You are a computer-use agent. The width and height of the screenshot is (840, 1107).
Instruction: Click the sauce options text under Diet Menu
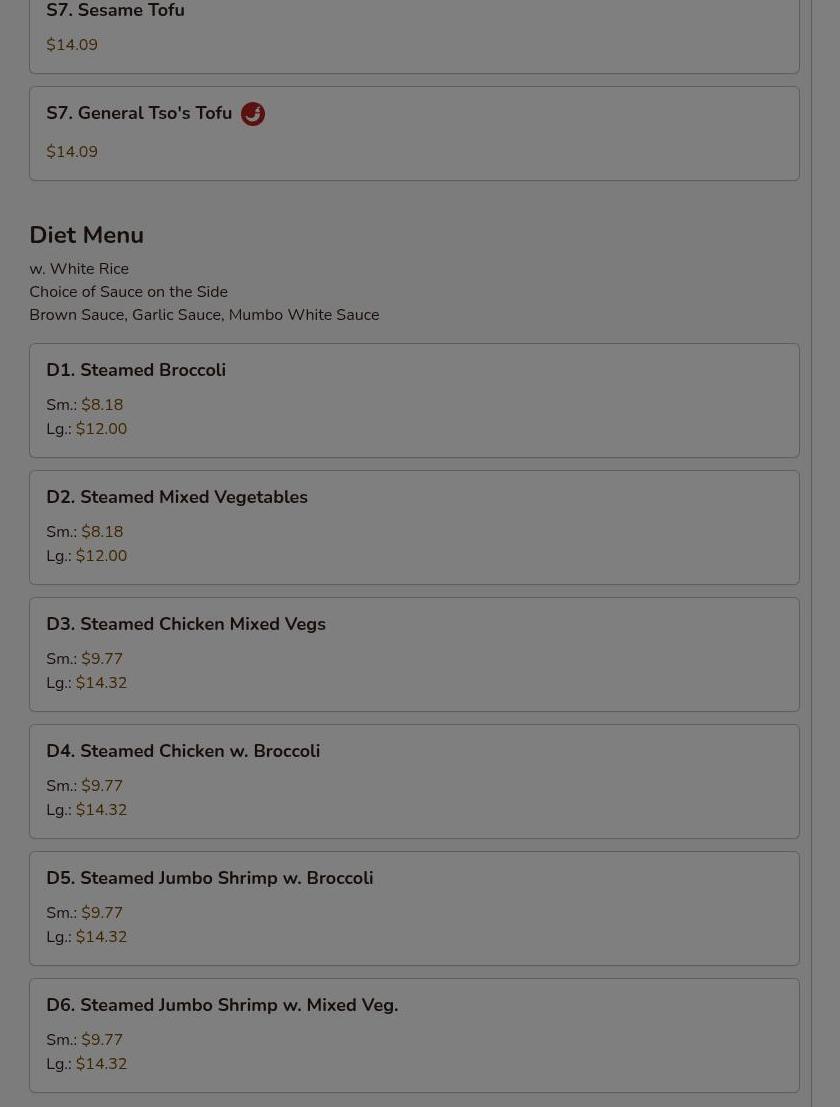[x=205, y=315]
